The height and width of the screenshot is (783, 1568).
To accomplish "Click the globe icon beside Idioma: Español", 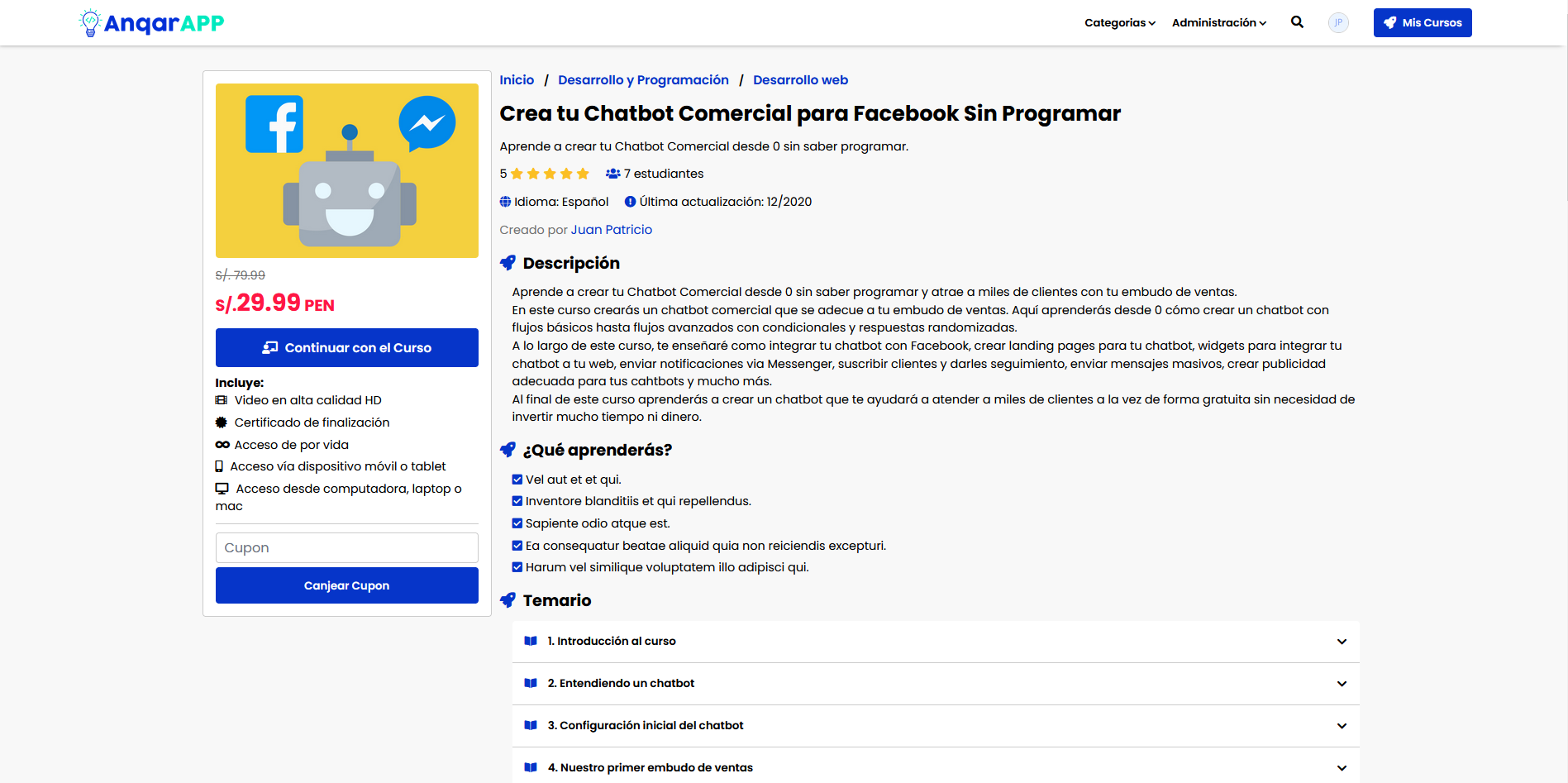I will click(505, 201).
